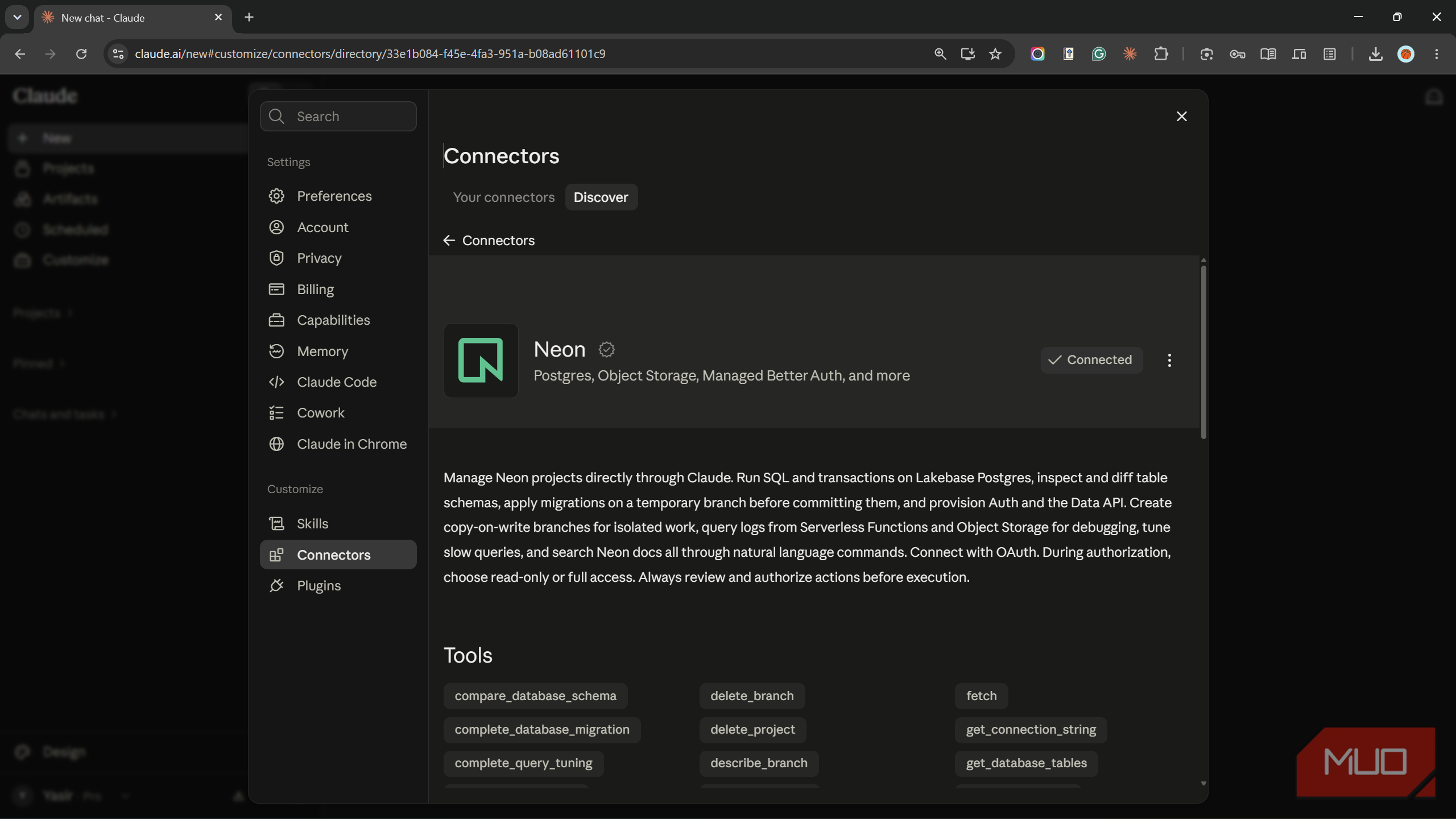Viewport: 1456px width, 819px height.
Task: Click the site information icon in address bar
Action: coord(118,53)
